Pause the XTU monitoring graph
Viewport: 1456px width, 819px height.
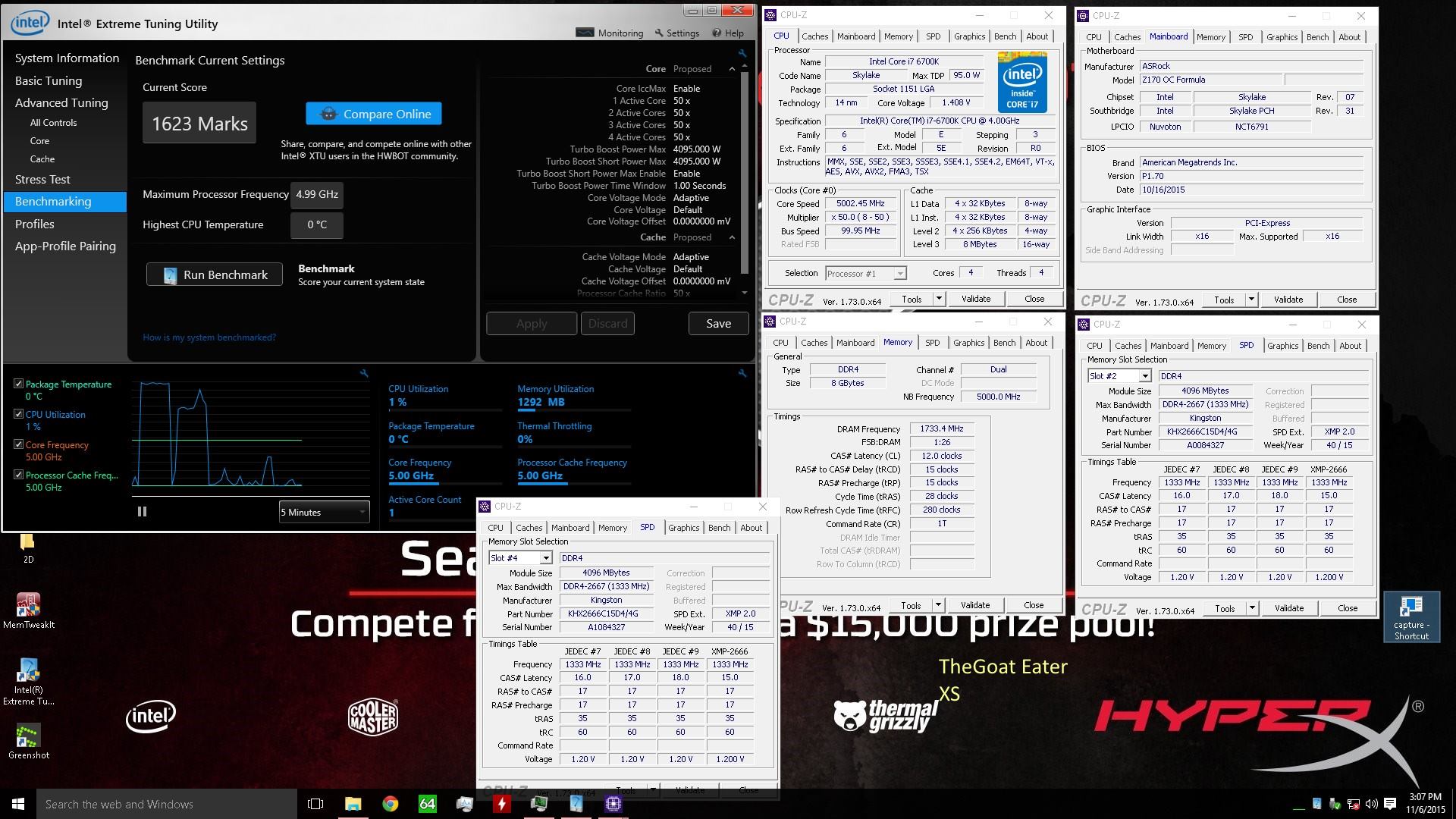click(142, 512)
